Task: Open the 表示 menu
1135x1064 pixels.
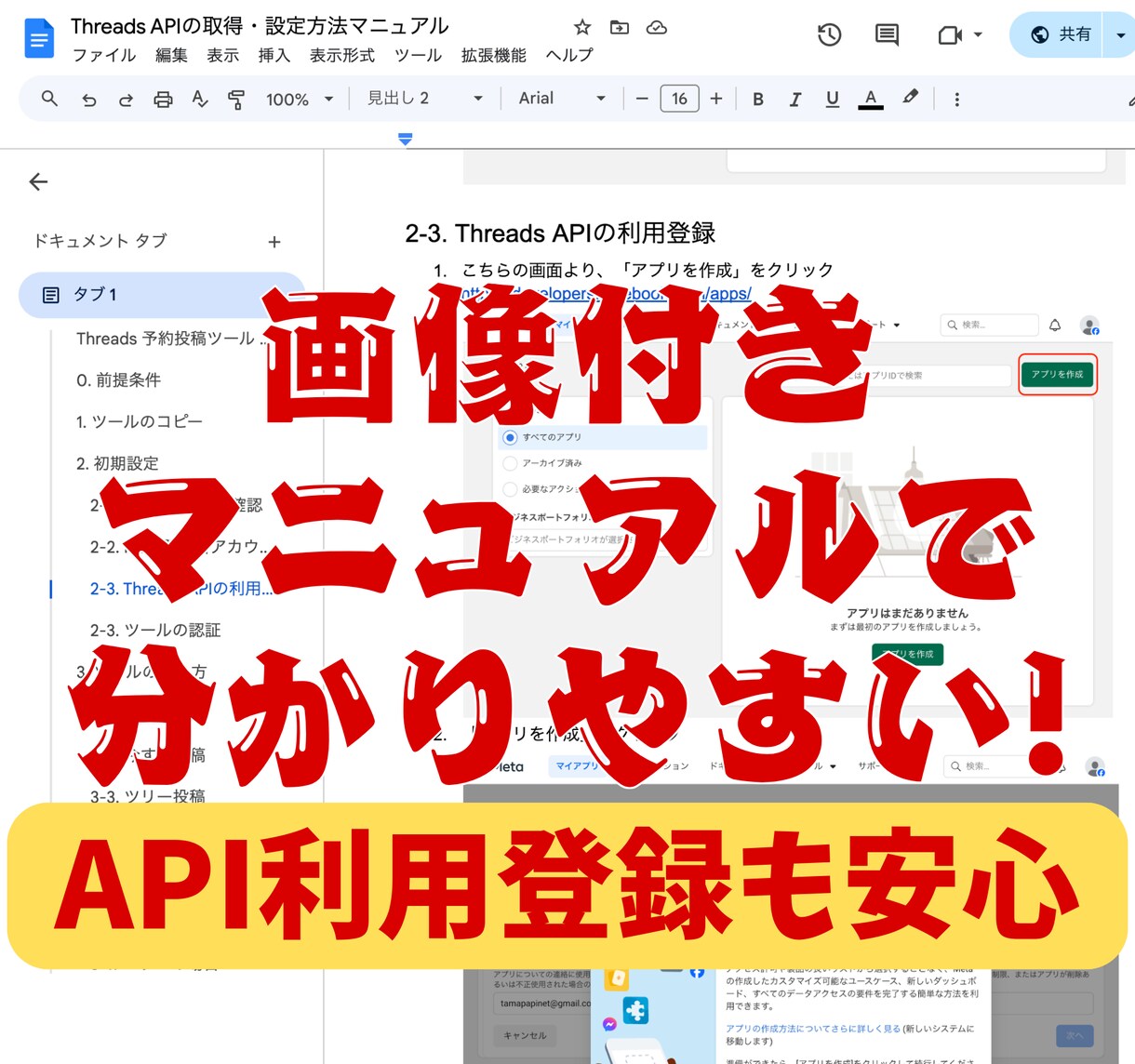Action: [222, 56]
